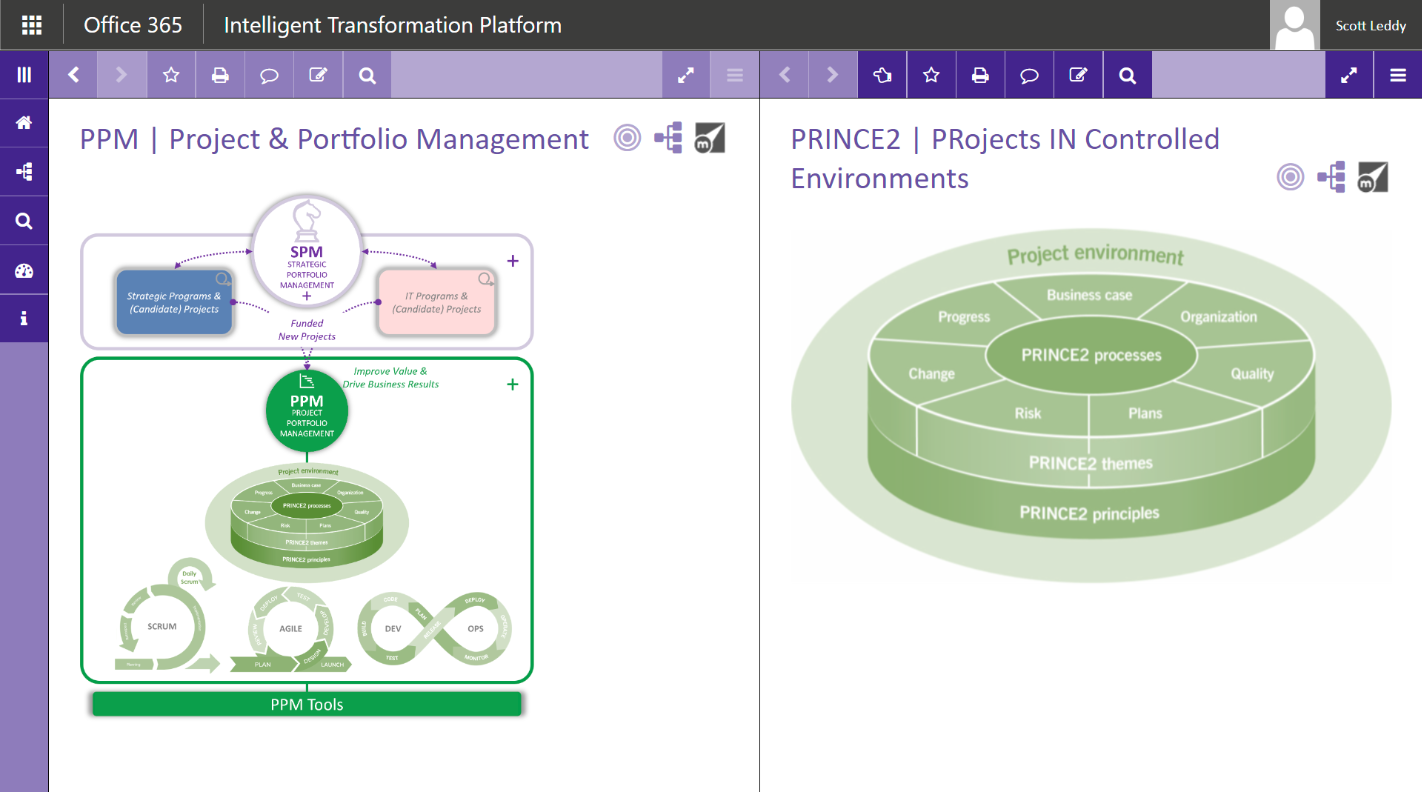Select Quality theme segment
The height and width of the screenshot is (792, 1422).
click(1252, 374)
